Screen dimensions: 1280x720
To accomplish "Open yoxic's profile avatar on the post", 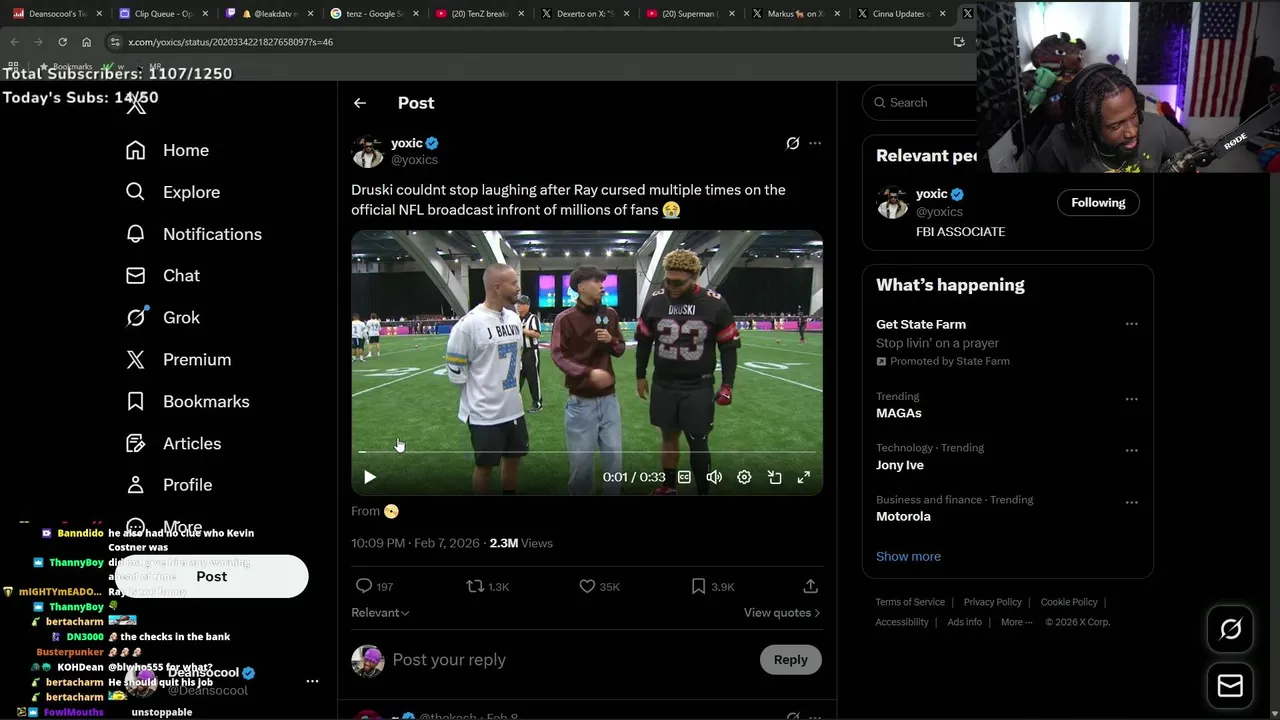I will coord(367,151).
